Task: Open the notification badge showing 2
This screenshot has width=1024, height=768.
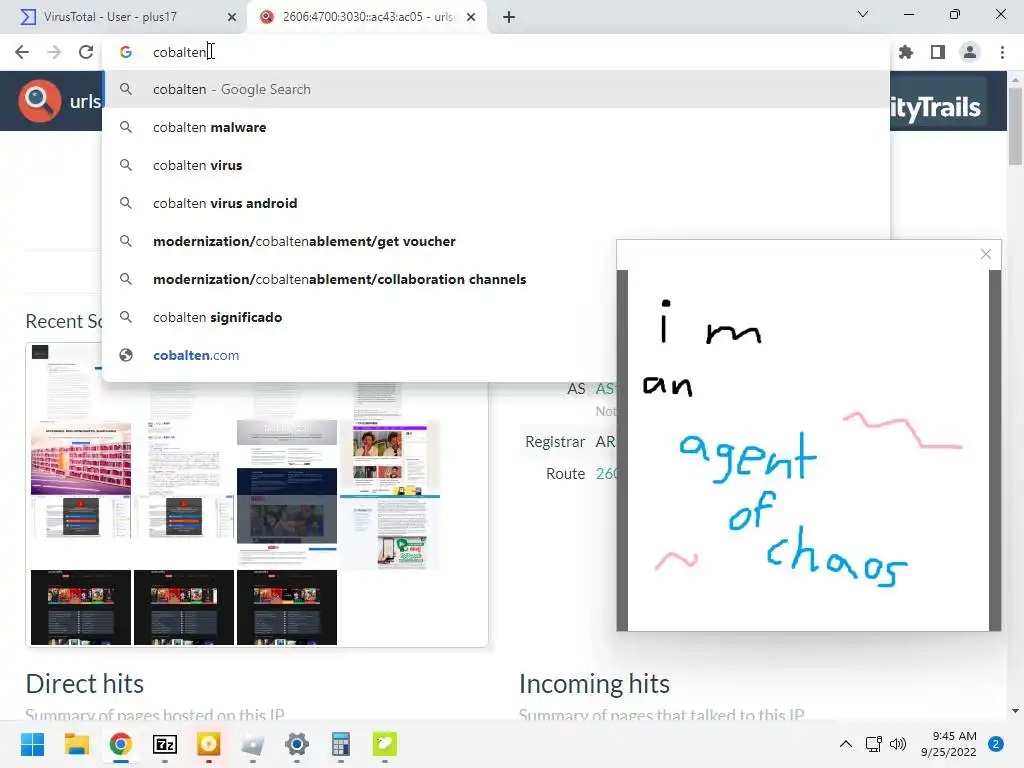Action: pos(996,744)
